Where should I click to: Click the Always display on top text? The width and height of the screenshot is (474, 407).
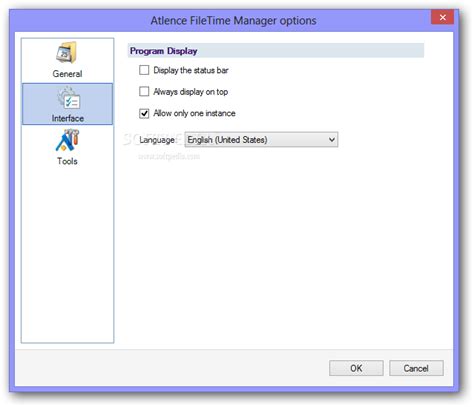pyautogui.click(x=191, y=92)
